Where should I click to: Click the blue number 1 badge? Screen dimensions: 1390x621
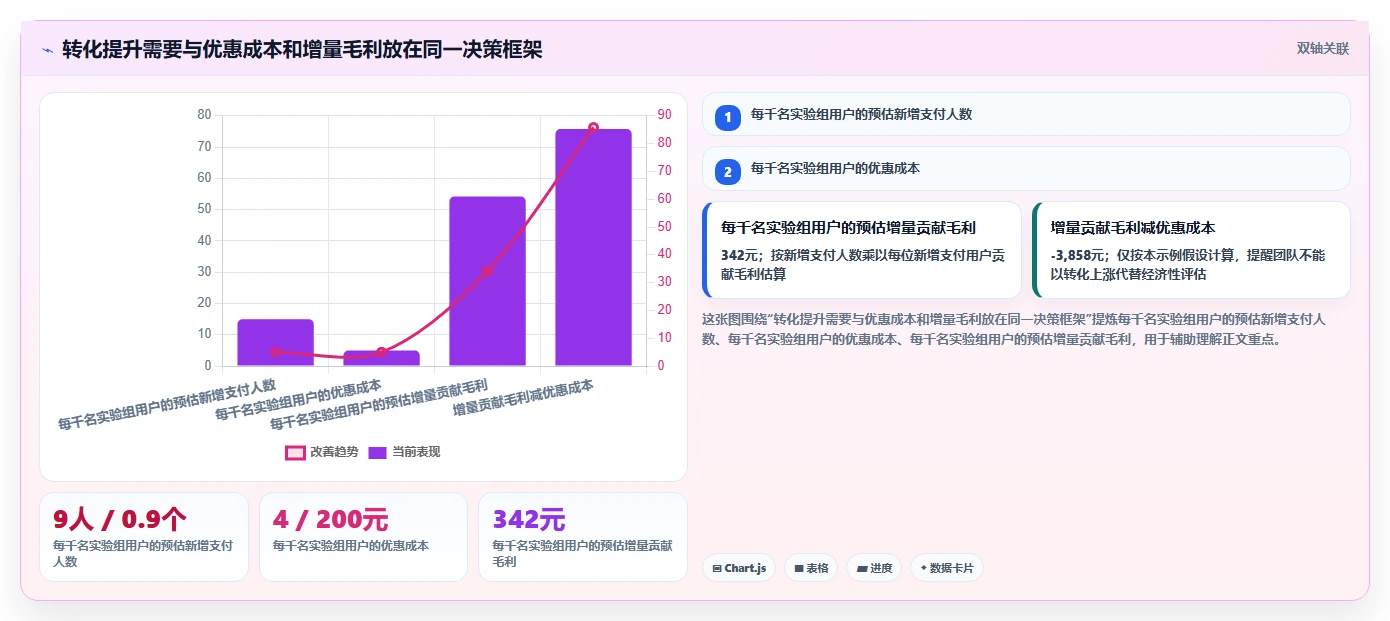coord(728,117)
